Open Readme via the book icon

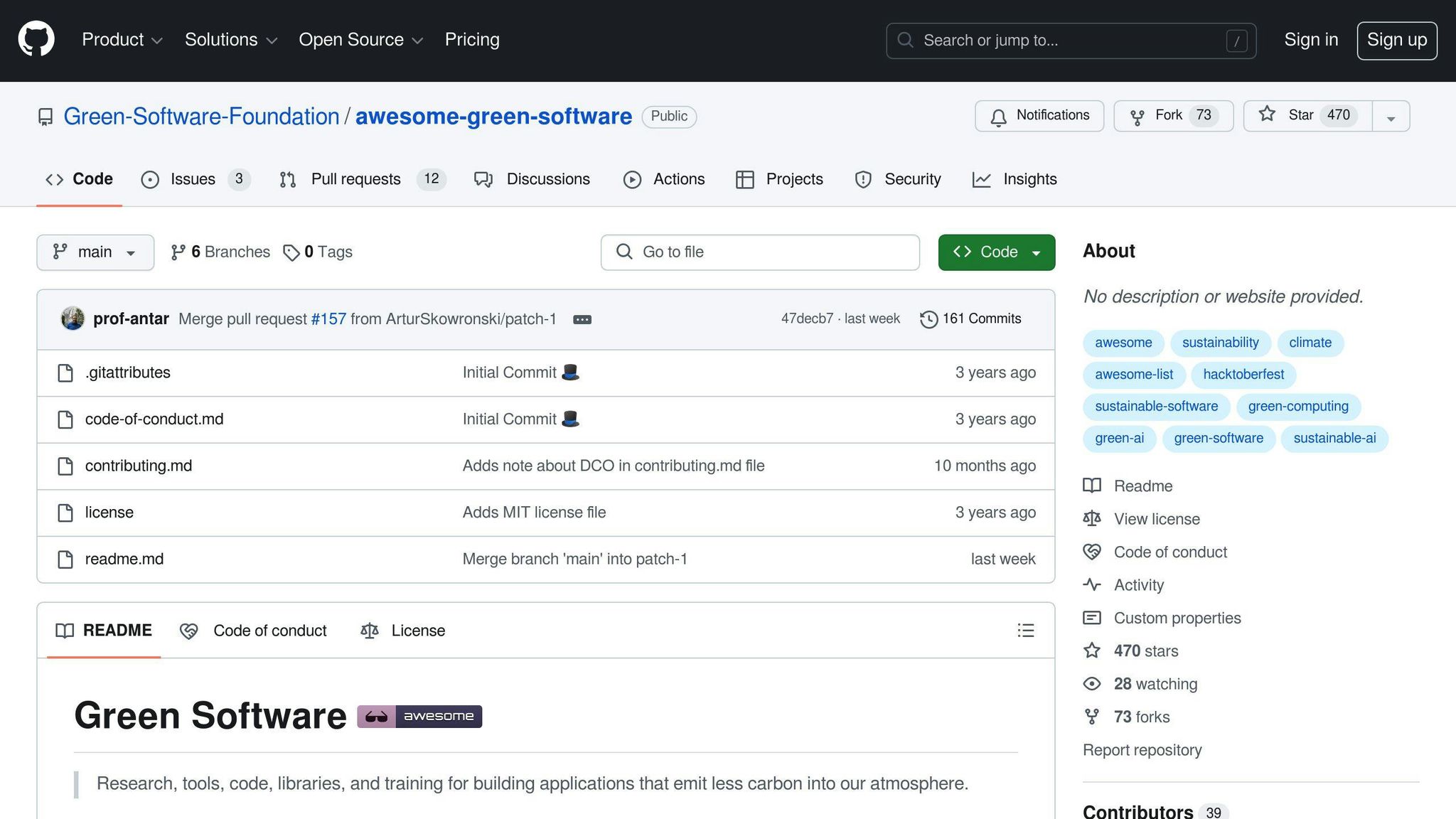[1093, 486]
